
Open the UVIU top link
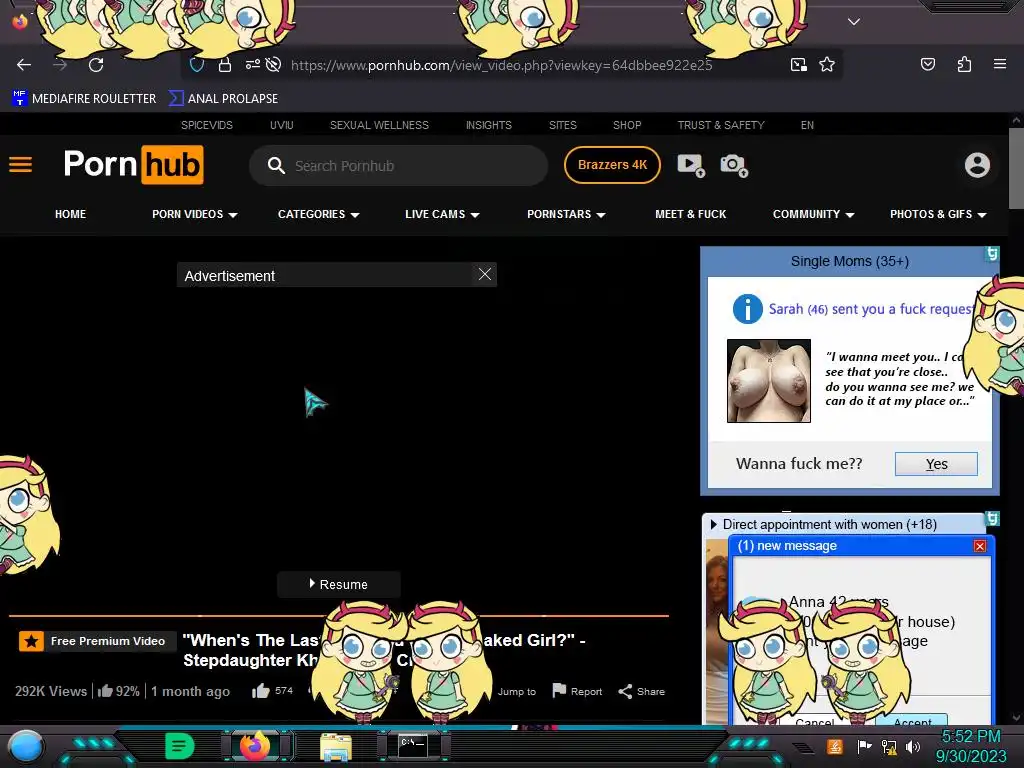click(x=281, y=125)
